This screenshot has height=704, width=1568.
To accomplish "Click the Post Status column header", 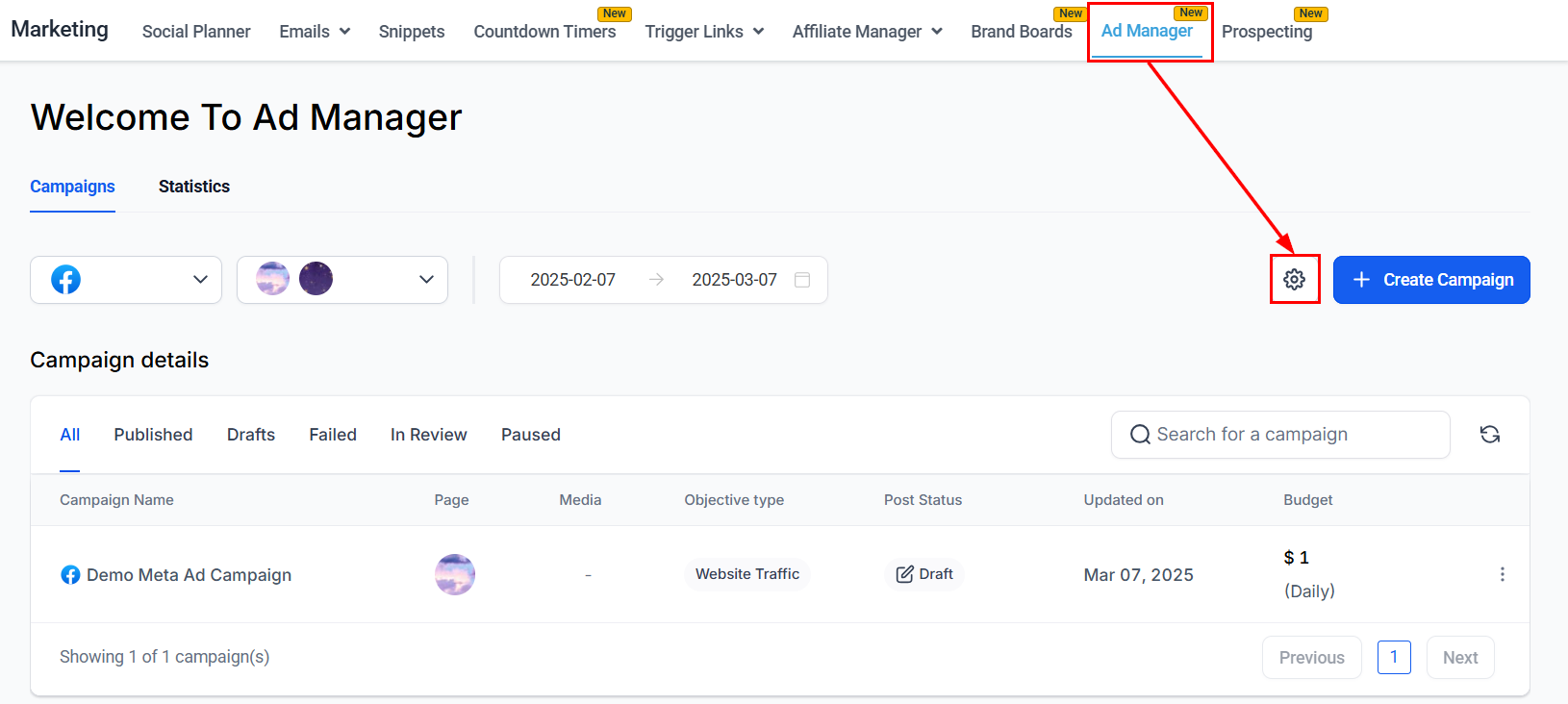I will pyautogui.click(x=923, y=500).
